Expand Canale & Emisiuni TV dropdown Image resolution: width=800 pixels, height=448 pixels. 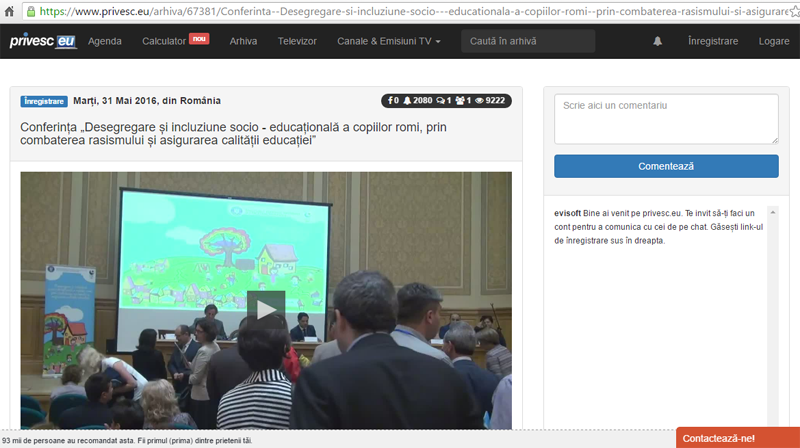pos(389,41)
